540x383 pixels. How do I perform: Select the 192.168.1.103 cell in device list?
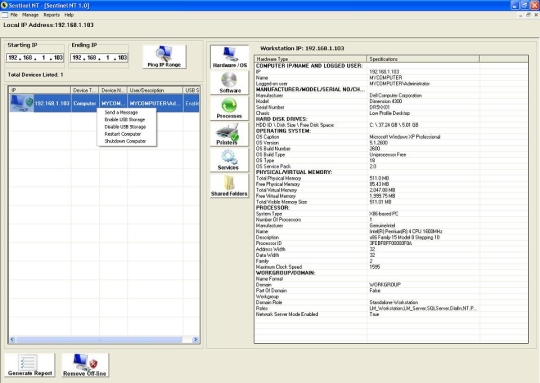pyautogui.click(x=52, y=103)
